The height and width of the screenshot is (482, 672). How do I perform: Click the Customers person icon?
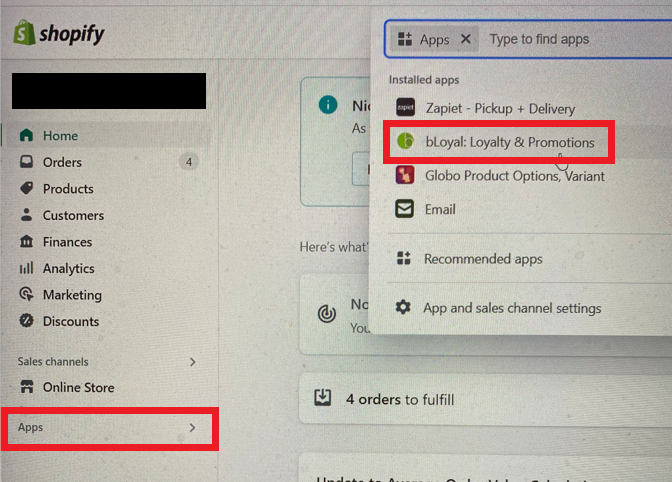click(26, 215)
